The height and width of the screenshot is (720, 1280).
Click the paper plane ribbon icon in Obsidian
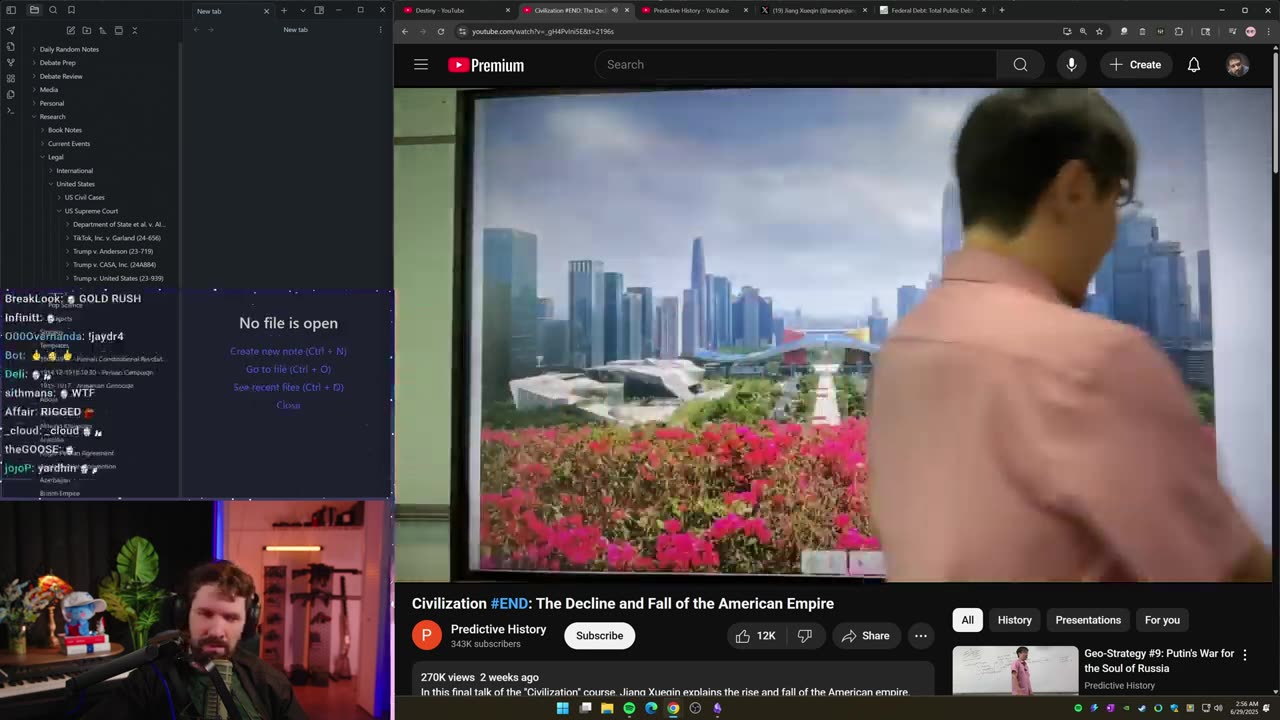pos(11,30)
